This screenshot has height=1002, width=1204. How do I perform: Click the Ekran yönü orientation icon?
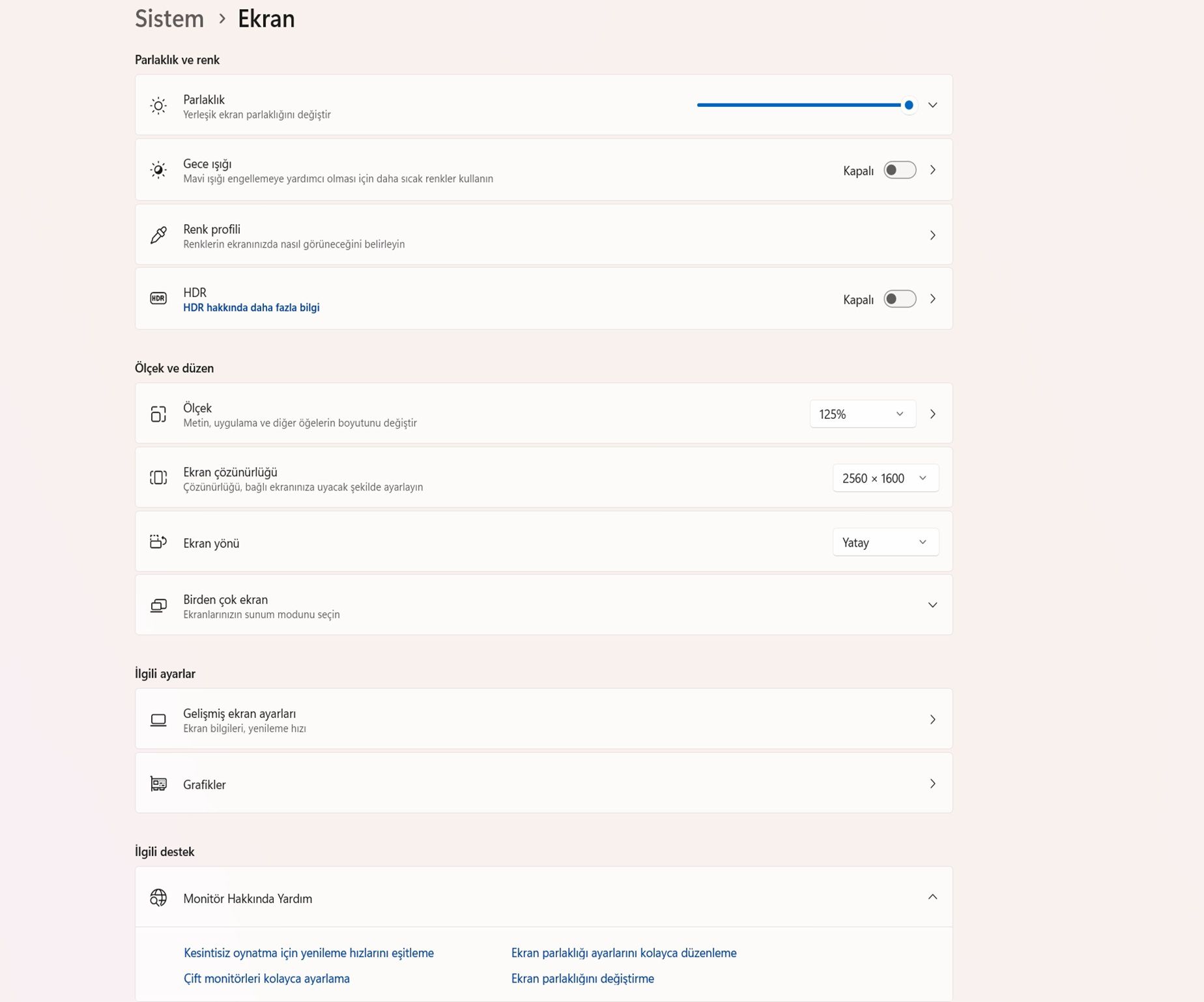point(158,541)
